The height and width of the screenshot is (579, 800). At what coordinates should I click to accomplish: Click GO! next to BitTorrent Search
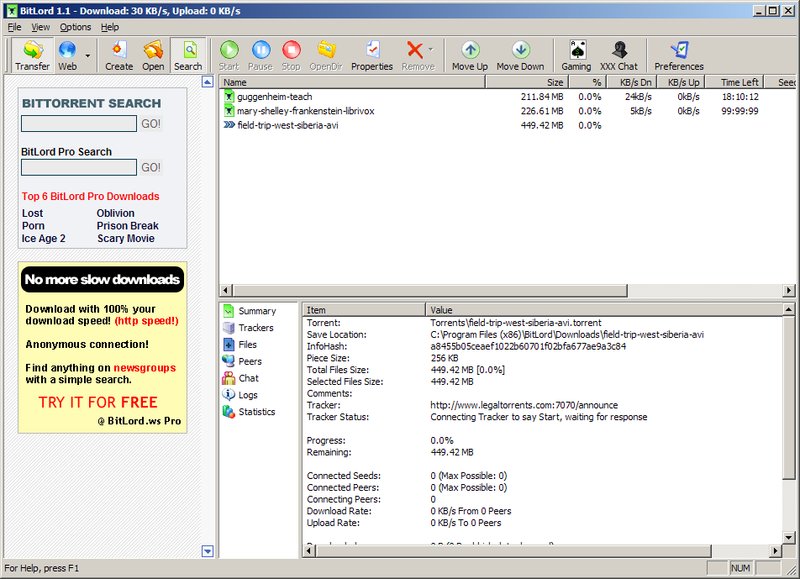point(151,123)
